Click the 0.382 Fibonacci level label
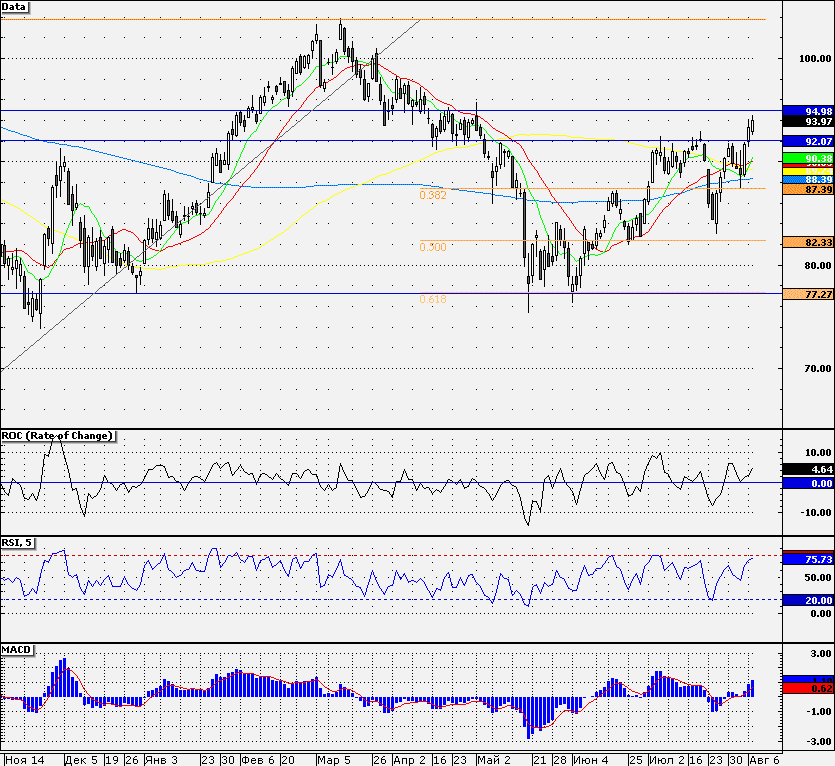 [x=433, y=195]
